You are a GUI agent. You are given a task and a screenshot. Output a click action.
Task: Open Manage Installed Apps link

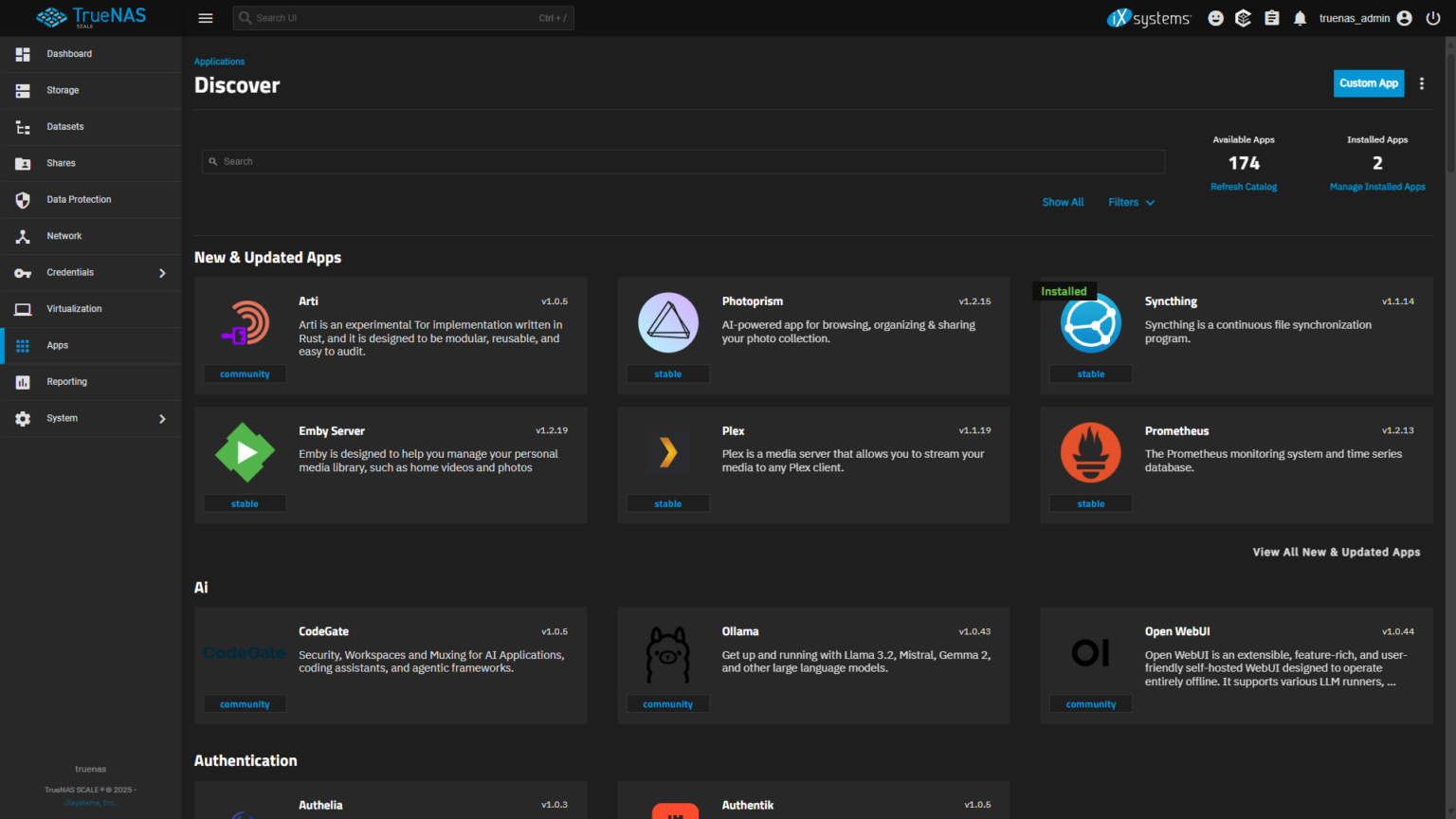[x=1376, y=187]
